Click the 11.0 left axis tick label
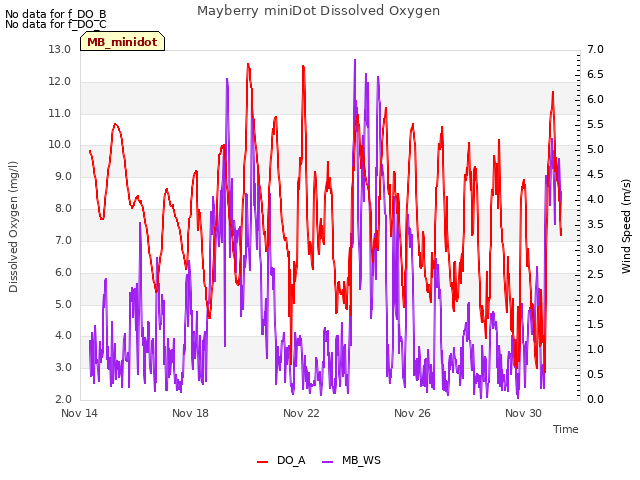Screen dimensions: 640x480 (60, 113)
